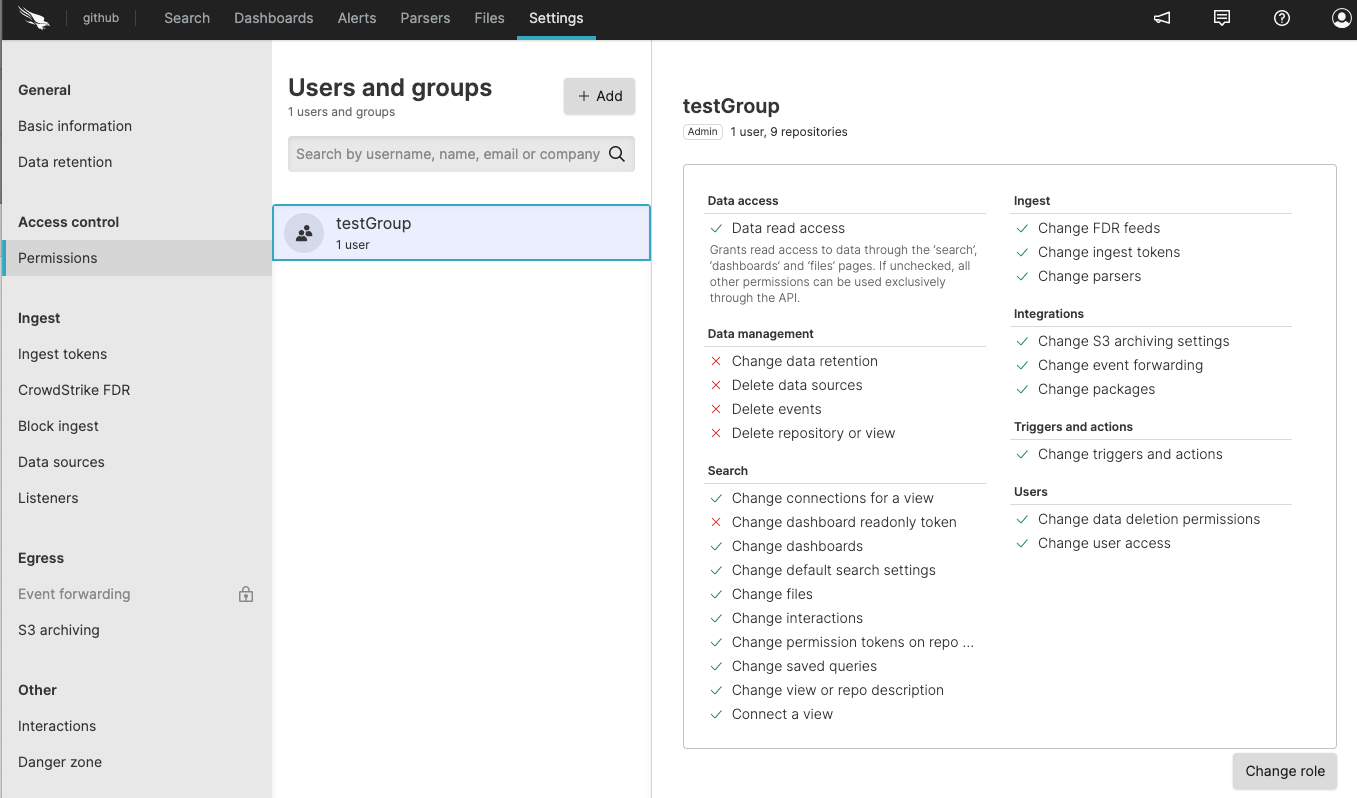This screenshot has width=1357, height=798.
Task: Switch to the Dashboards tab
Action: (x=273, y=17)
